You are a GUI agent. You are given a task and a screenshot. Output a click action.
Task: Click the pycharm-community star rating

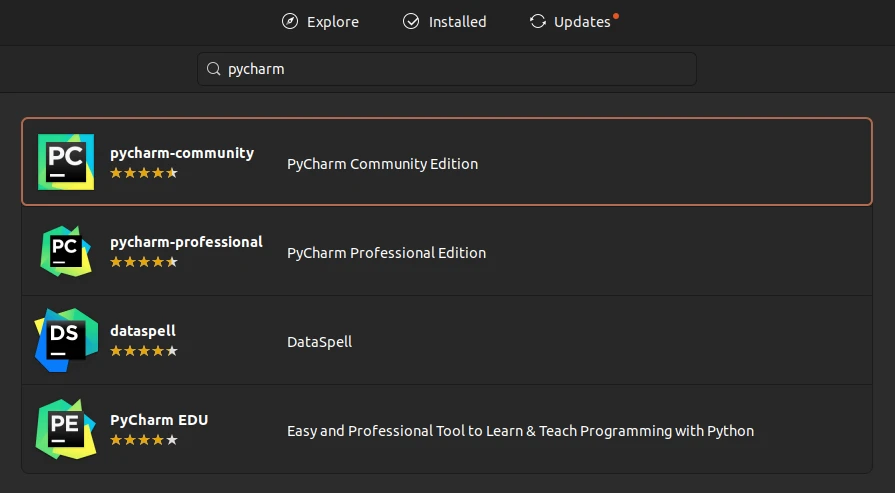(x=144, y=173)
